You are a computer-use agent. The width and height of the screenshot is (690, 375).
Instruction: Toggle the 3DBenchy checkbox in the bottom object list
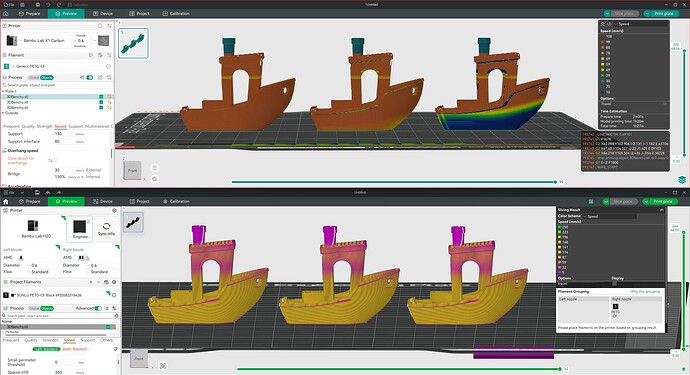coord(108,327)
